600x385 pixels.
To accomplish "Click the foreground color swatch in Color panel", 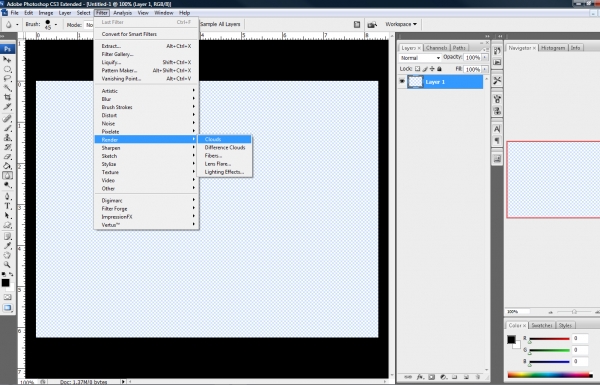I will point(511,339).
